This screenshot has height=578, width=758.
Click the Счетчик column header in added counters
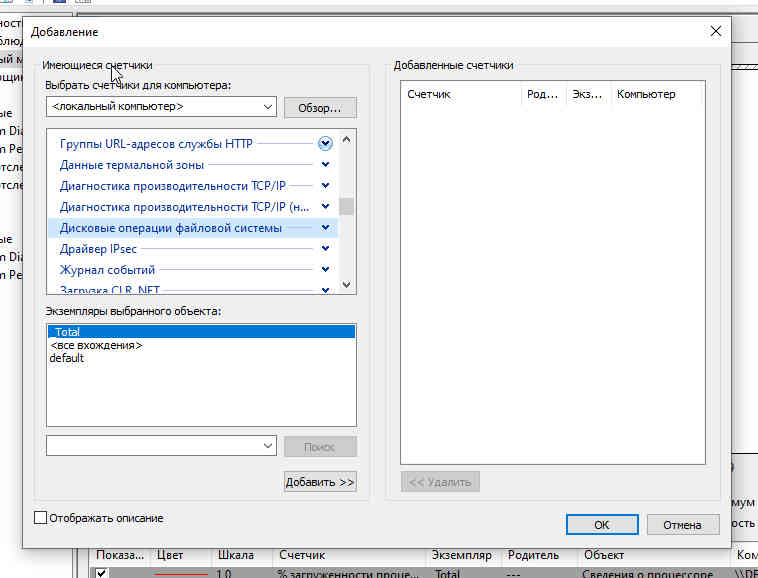pyautogui.click(x=462, y=94)
